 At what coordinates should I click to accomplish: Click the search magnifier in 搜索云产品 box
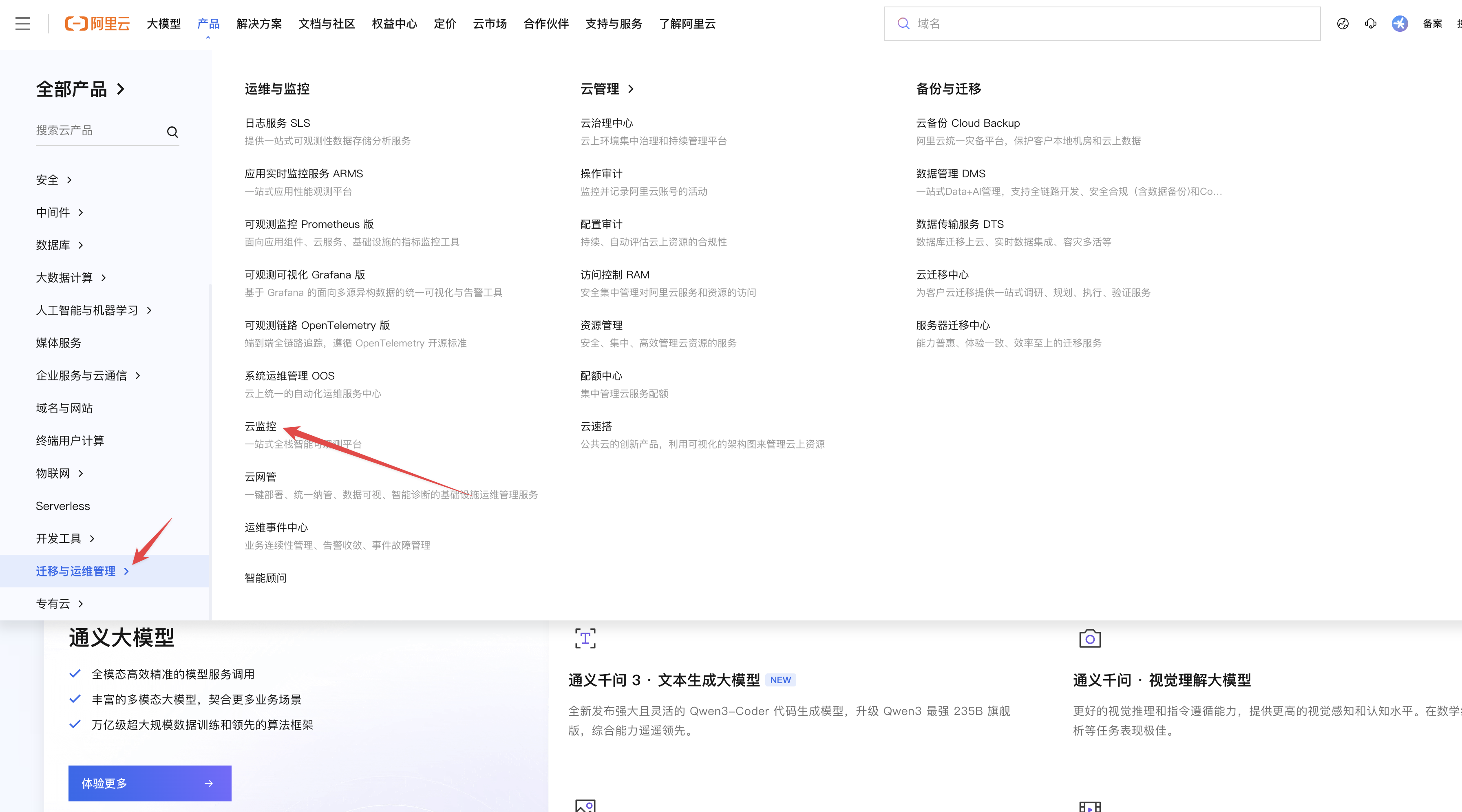pos(172,132)
